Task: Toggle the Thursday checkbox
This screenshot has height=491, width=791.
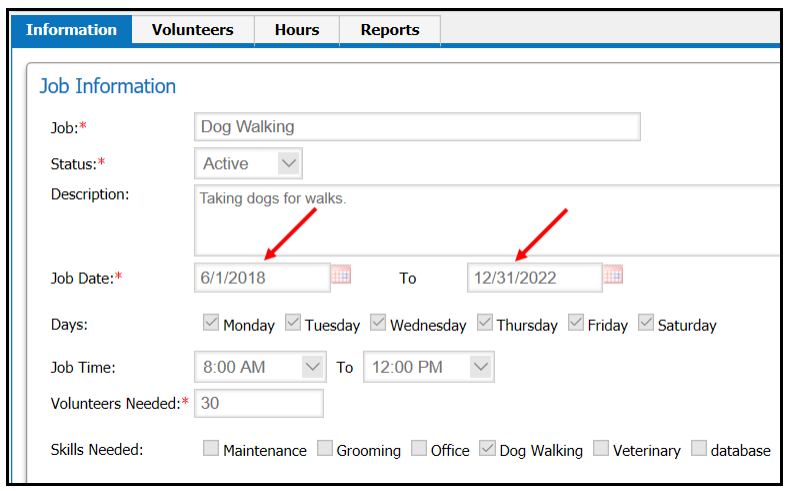Action: (484, 323)
